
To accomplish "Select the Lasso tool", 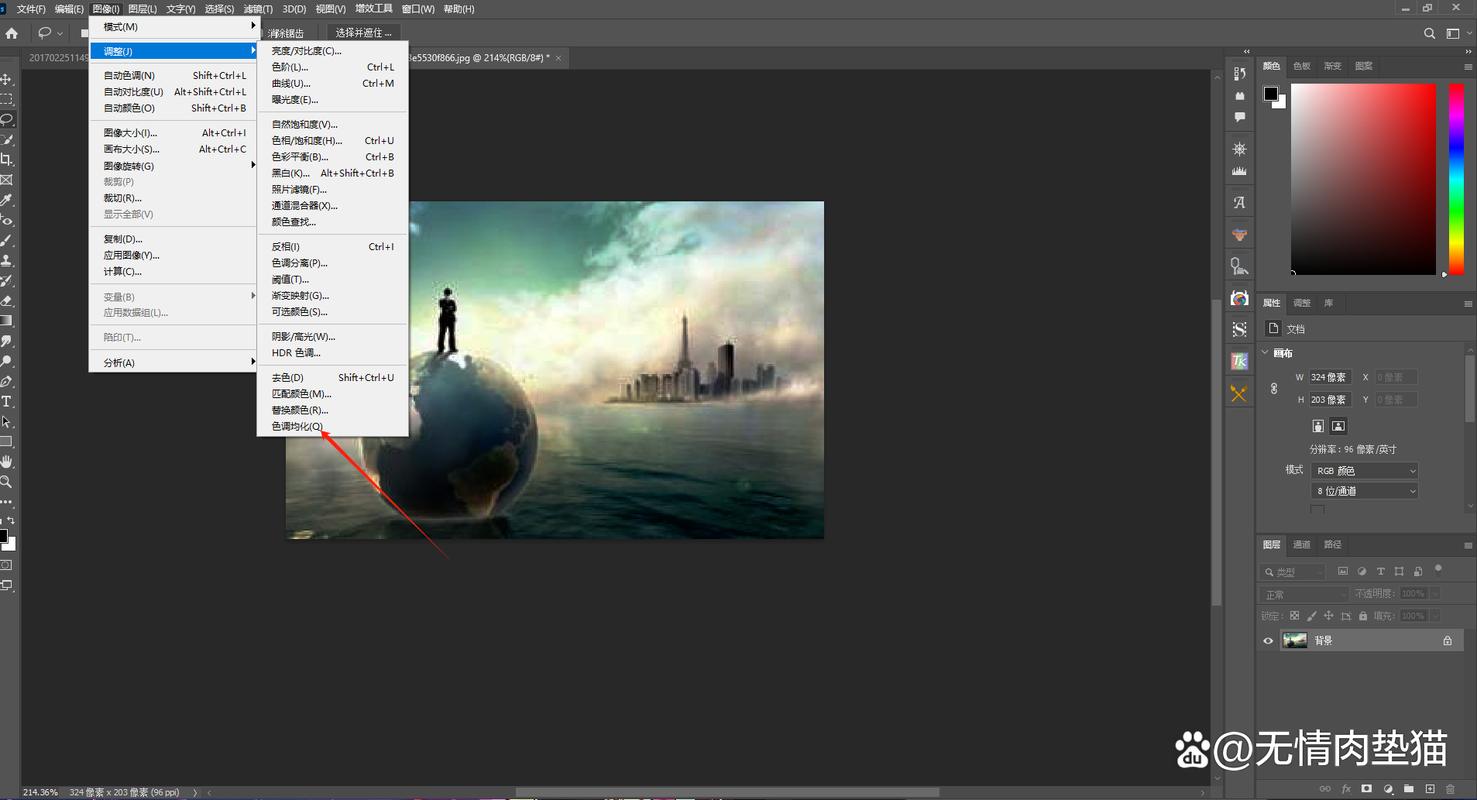I will coord(6,119).
